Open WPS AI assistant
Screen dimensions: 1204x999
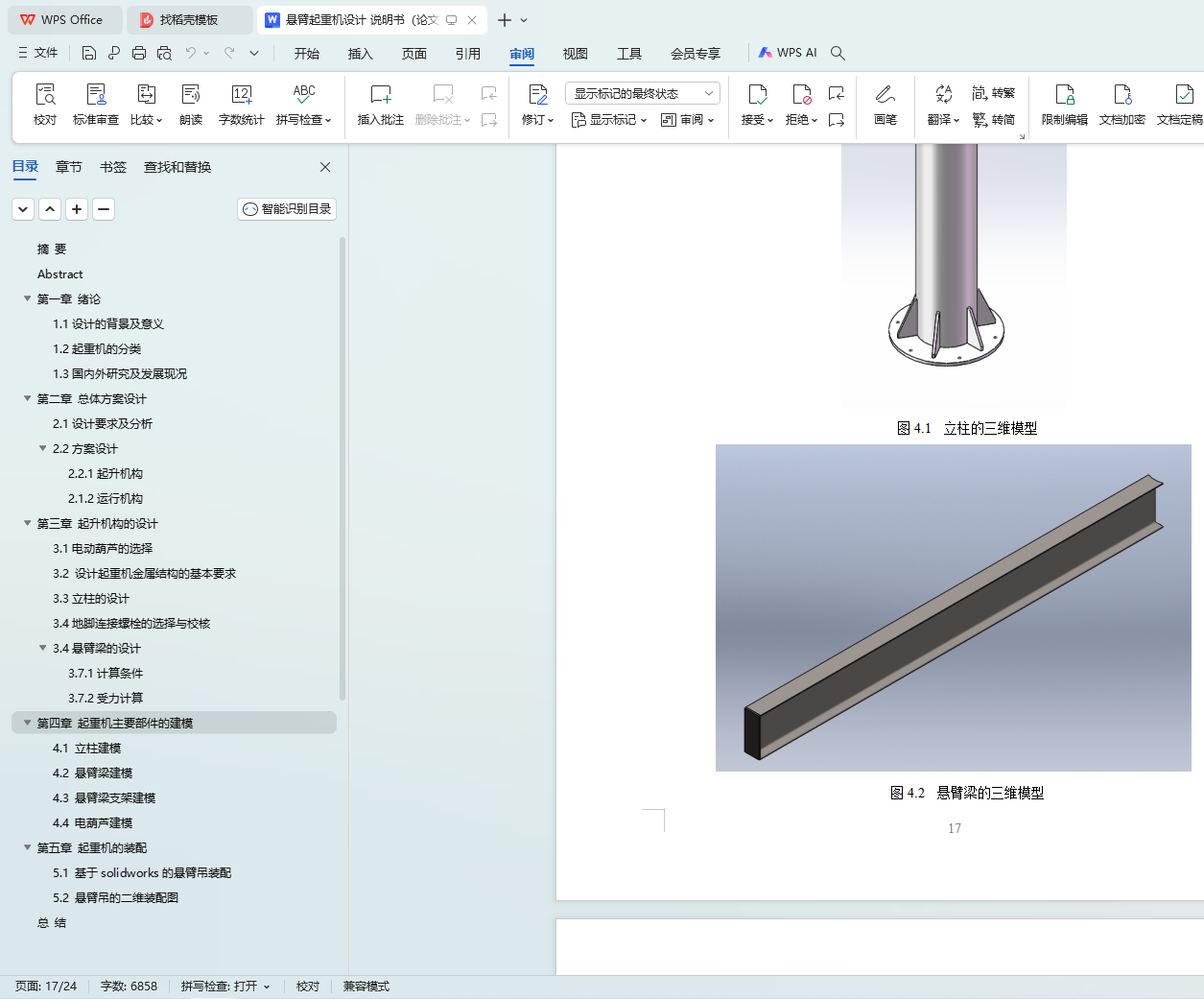click(788, 53)
